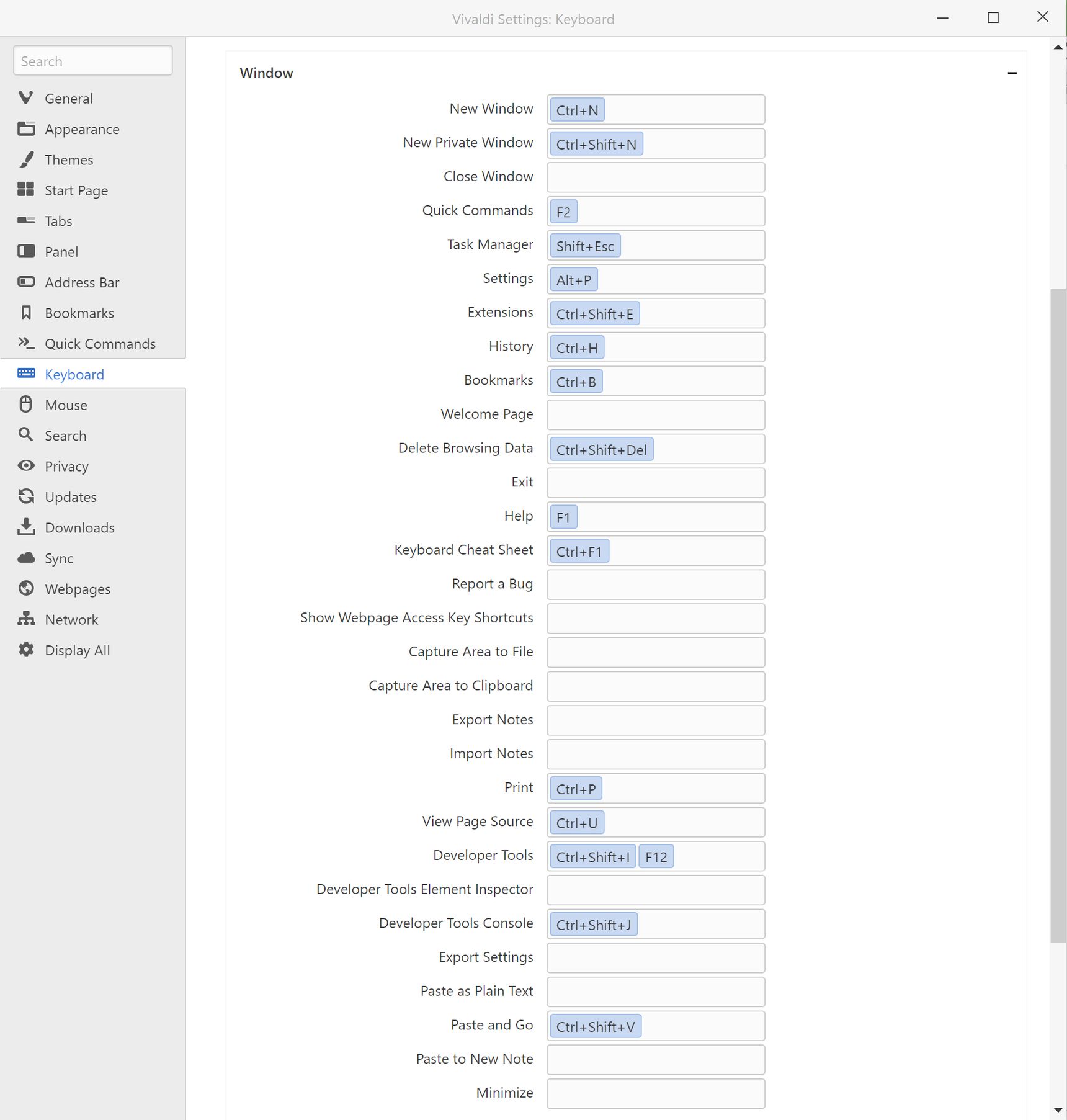Click the New Window shortcut field
The height and width of the screenshot is (1120, 1067).
coord(656,110)
